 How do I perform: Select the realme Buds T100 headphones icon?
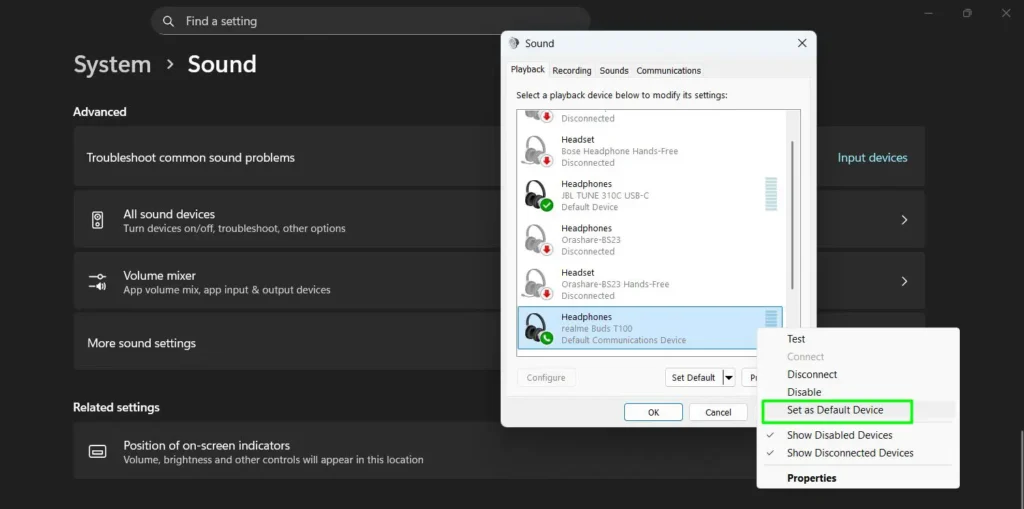[537, 329]
